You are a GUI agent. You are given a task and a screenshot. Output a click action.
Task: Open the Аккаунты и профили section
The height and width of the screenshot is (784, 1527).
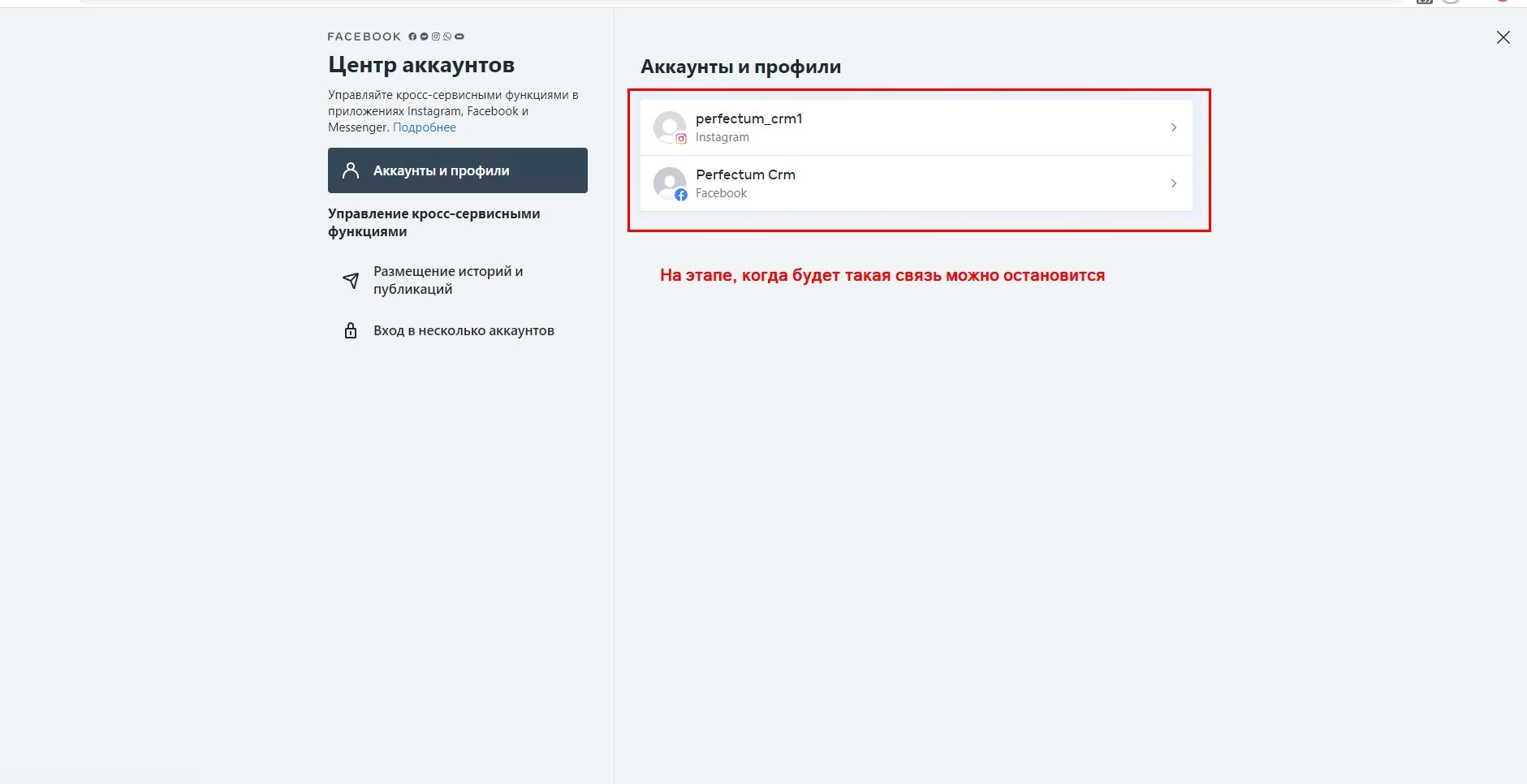tap(458, 170)
